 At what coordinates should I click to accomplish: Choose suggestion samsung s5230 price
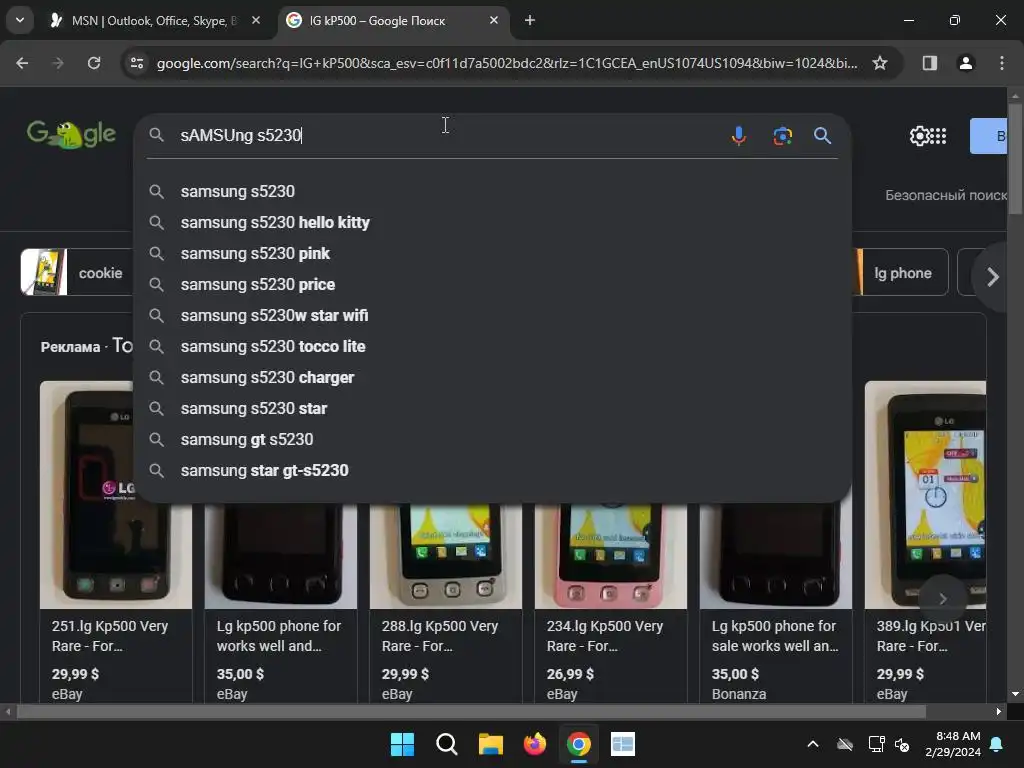coord(492,285)
